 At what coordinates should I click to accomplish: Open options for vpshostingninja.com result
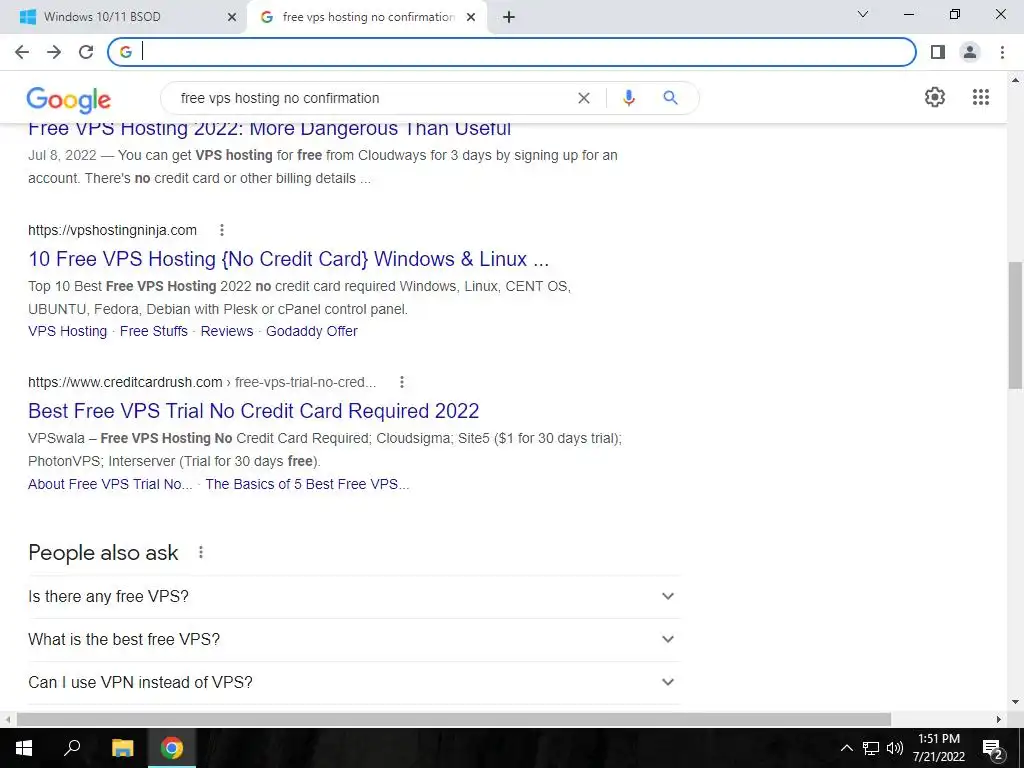pyautogui.click(x=222, y=230)
